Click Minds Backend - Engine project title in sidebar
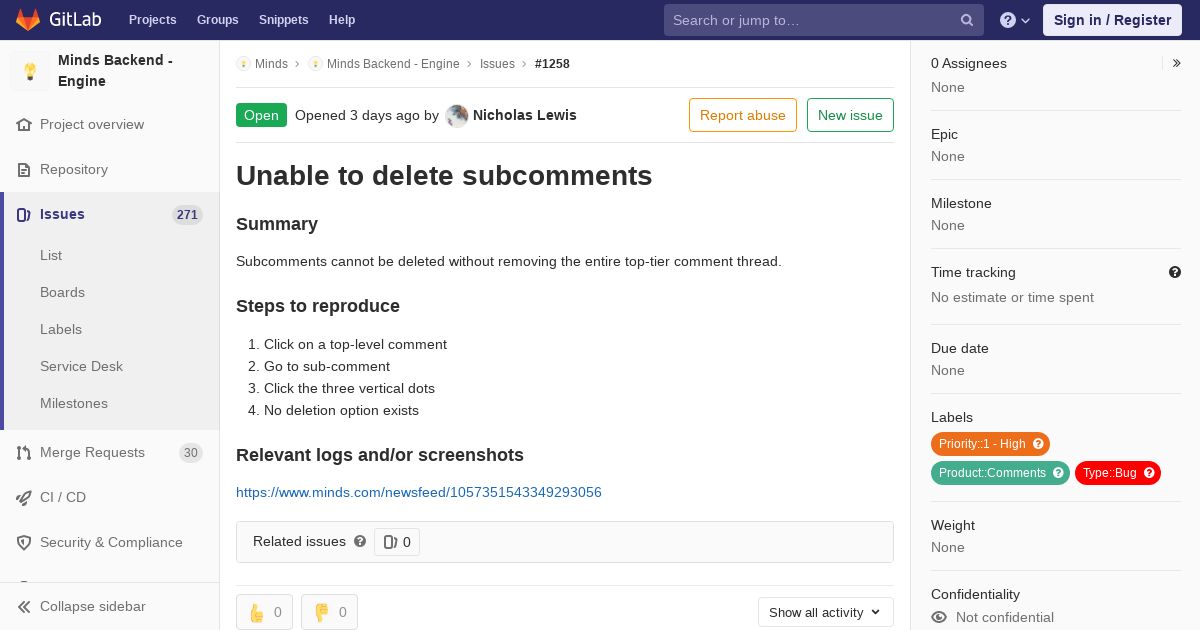 (x=115, y=70)
